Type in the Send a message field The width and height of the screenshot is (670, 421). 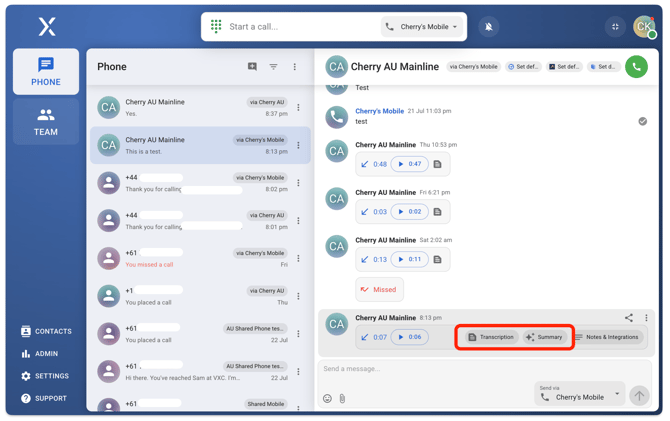tap(420, 369)
